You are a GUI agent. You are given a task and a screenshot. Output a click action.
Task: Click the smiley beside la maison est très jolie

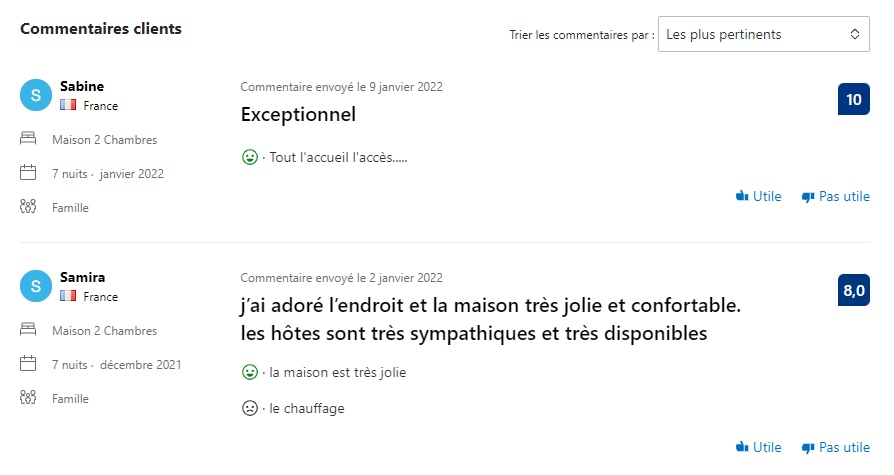pos(250,372)
